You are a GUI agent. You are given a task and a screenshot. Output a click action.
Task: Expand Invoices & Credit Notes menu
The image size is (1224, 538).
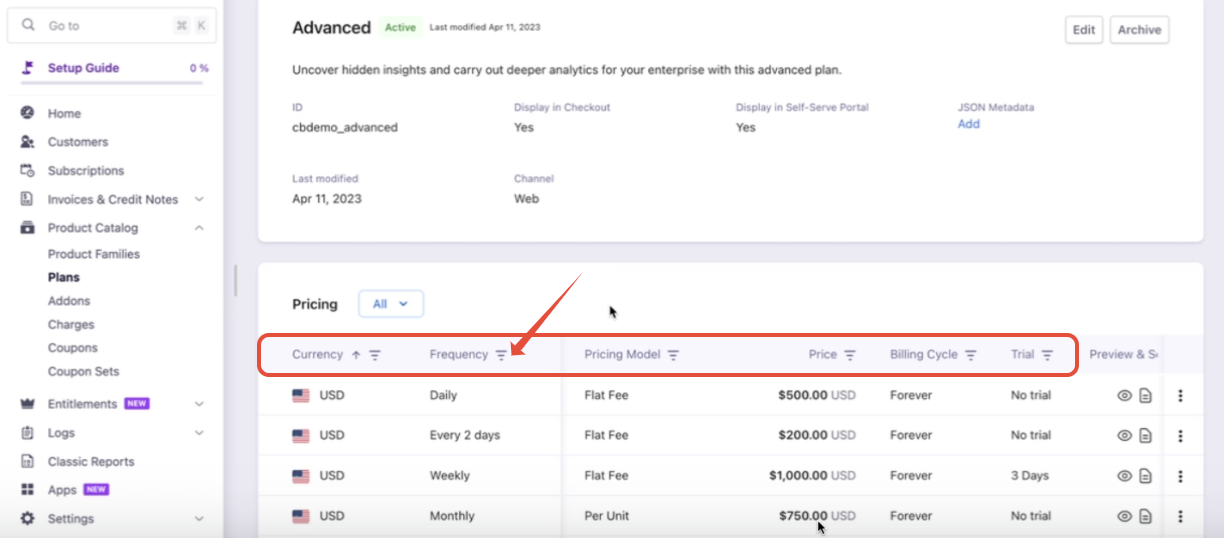tap(199, 199)
